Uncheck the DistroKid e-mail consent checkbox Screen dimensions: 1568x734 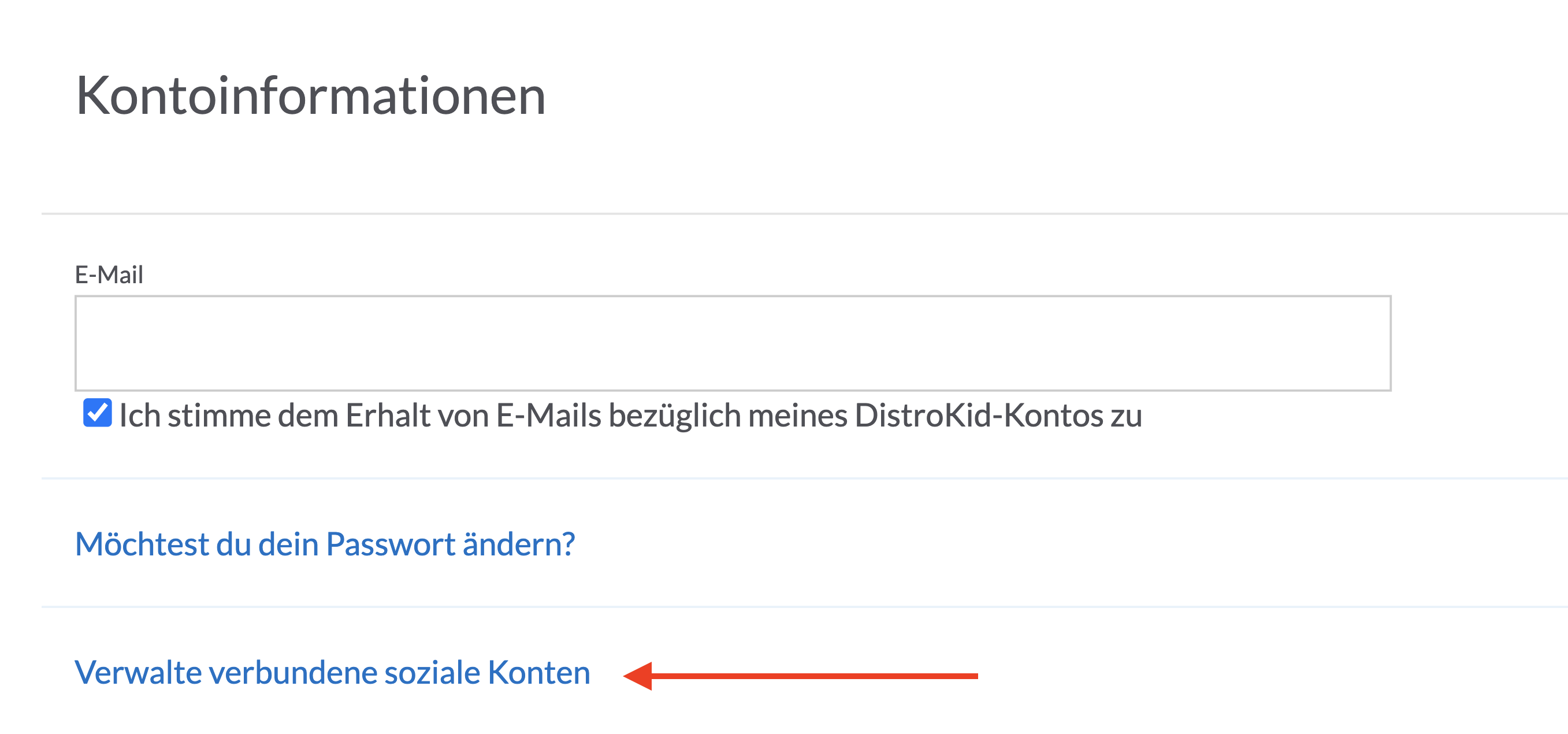98,413
